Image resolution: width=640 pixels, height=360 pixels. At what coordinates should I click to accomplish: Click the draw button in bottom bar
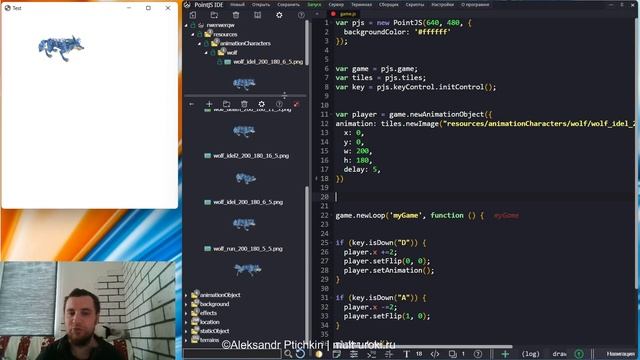click(x=559, y=354)
